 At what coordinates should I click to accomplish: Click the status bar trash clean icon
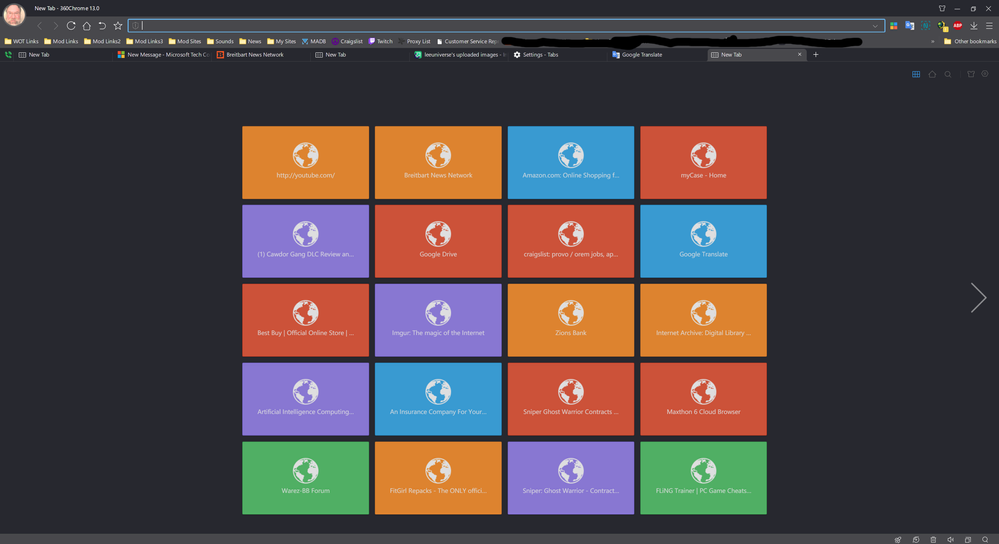[x=933, y=540]
